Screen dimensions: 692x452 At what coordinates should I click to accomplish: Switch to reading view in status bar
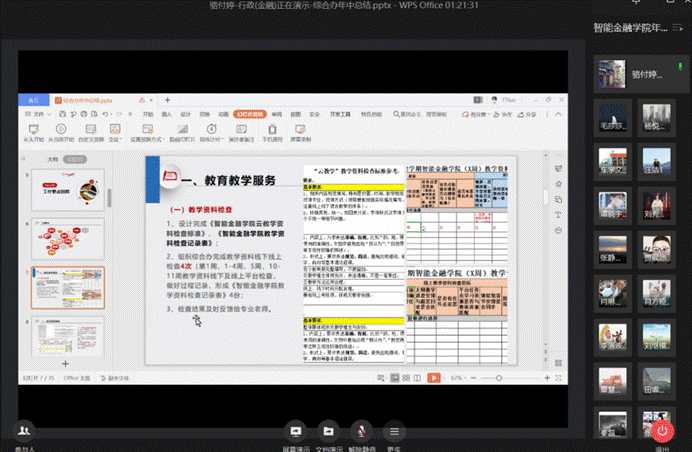pyautogui.click(x=417, y=378)
